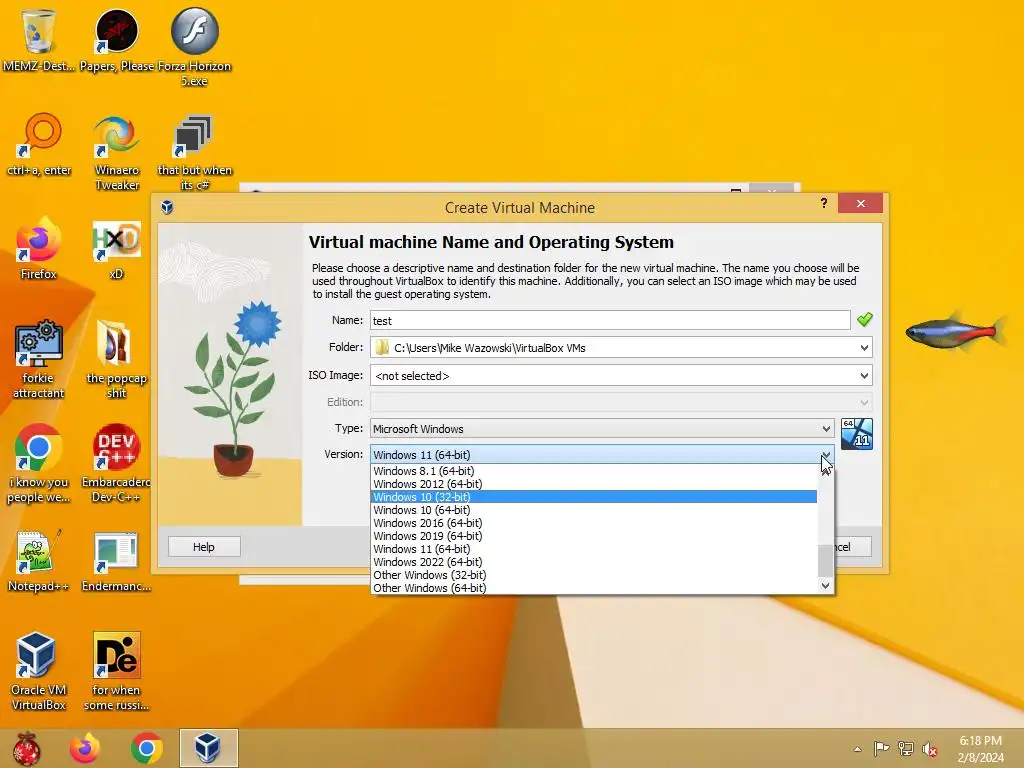This screenshot has width=1024, height=768.
Task: Expand the Folder path dropdown
Action: click(x=864, y=348)
